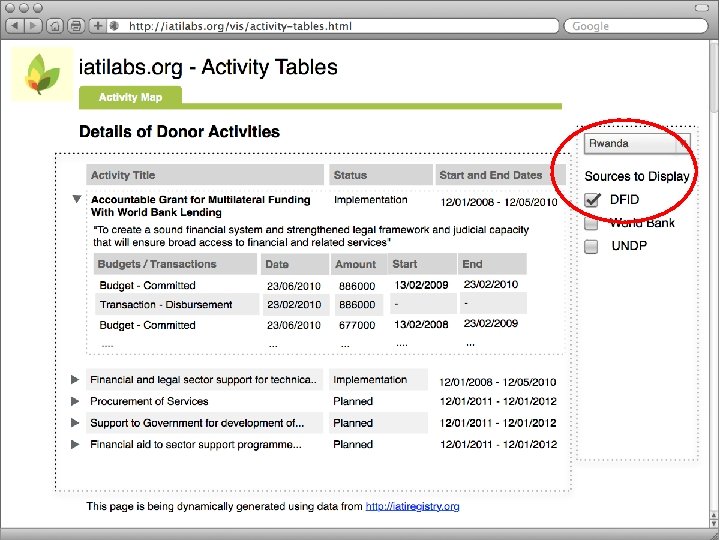Add bookmark with the plus button
The image size is (720, 540).
coord(97,26)
